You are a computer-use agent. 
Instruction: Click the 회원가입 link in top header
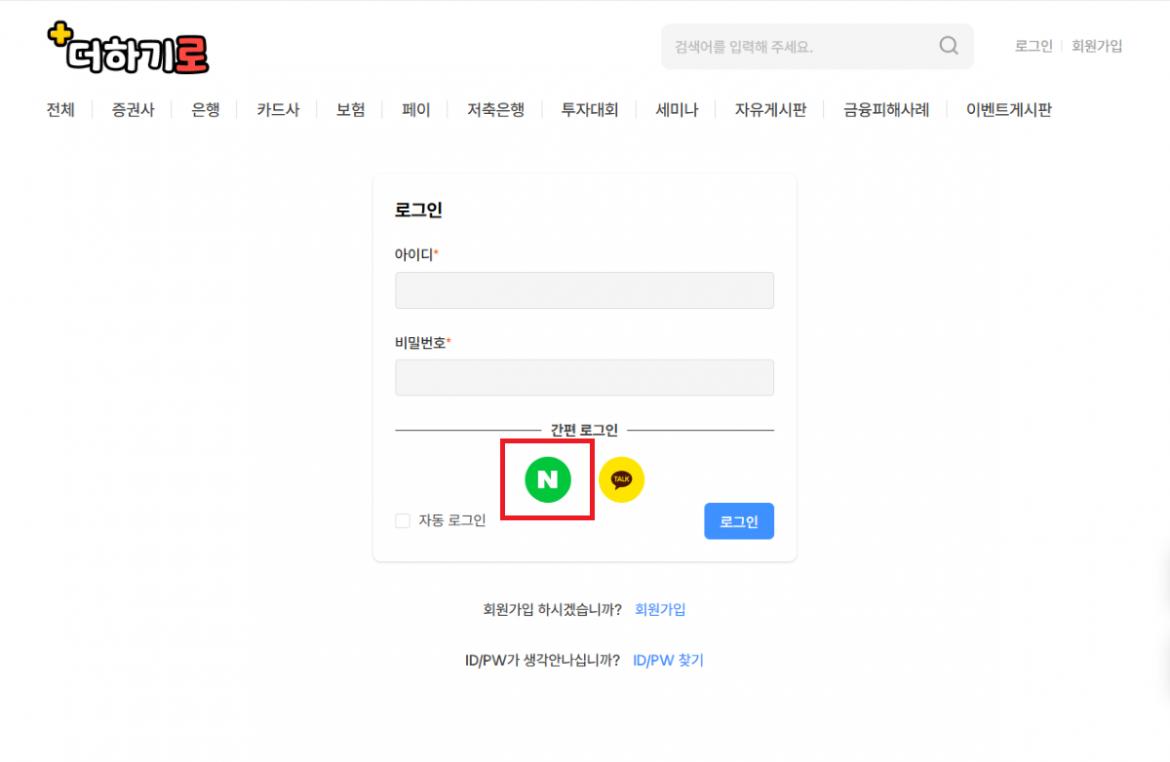(x=1097, y=46)
